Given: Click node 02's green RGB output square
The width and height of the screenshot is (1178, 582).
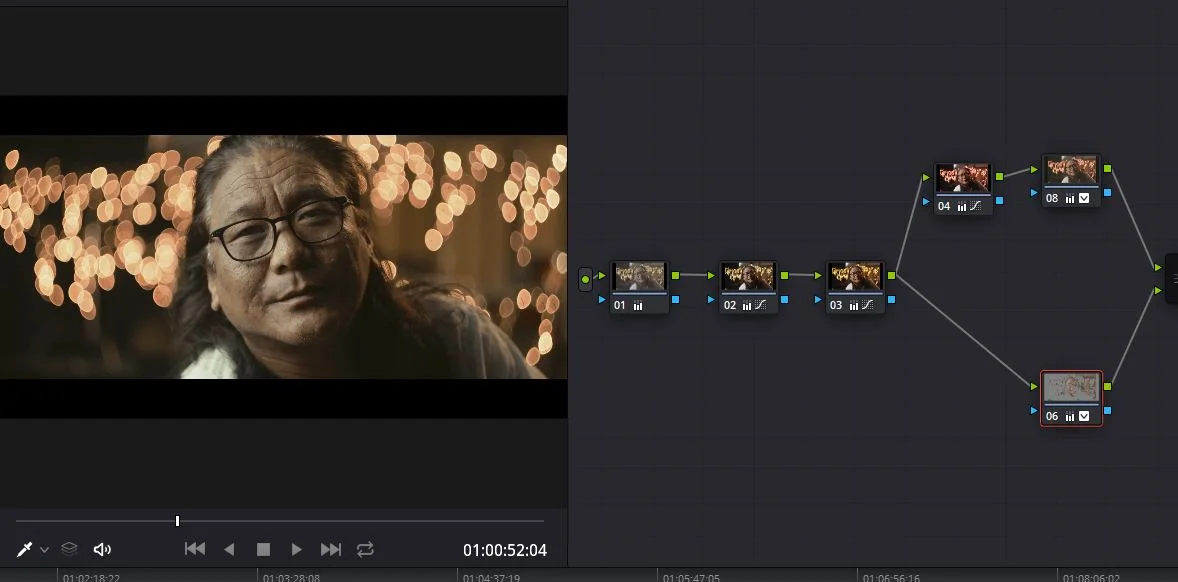Looking at the screenshot, I should click(784, 276).
